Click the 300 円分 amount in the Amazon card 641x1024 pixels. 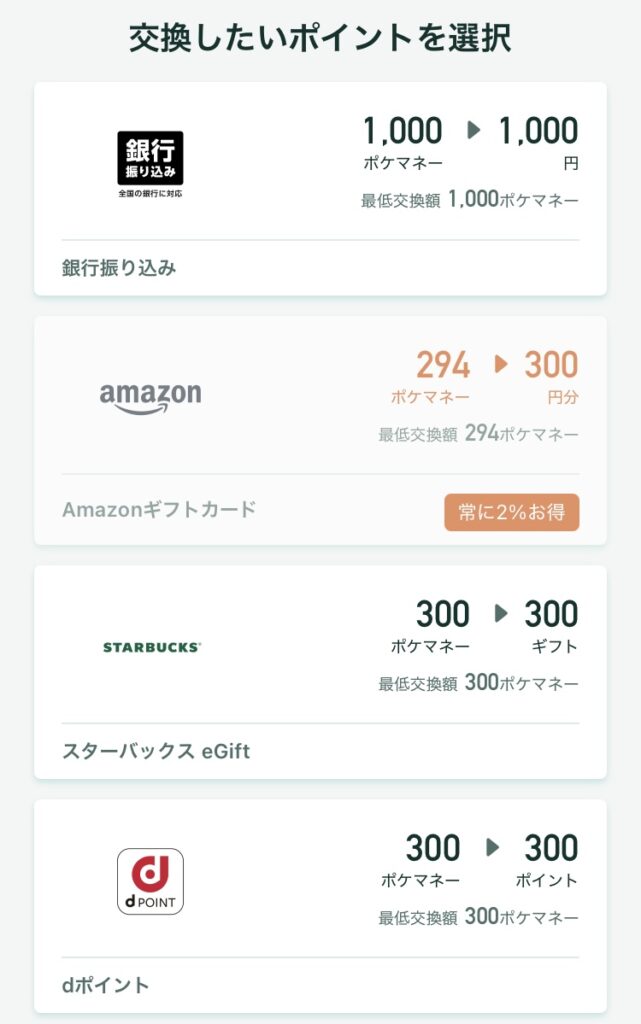tap(551, 375)
